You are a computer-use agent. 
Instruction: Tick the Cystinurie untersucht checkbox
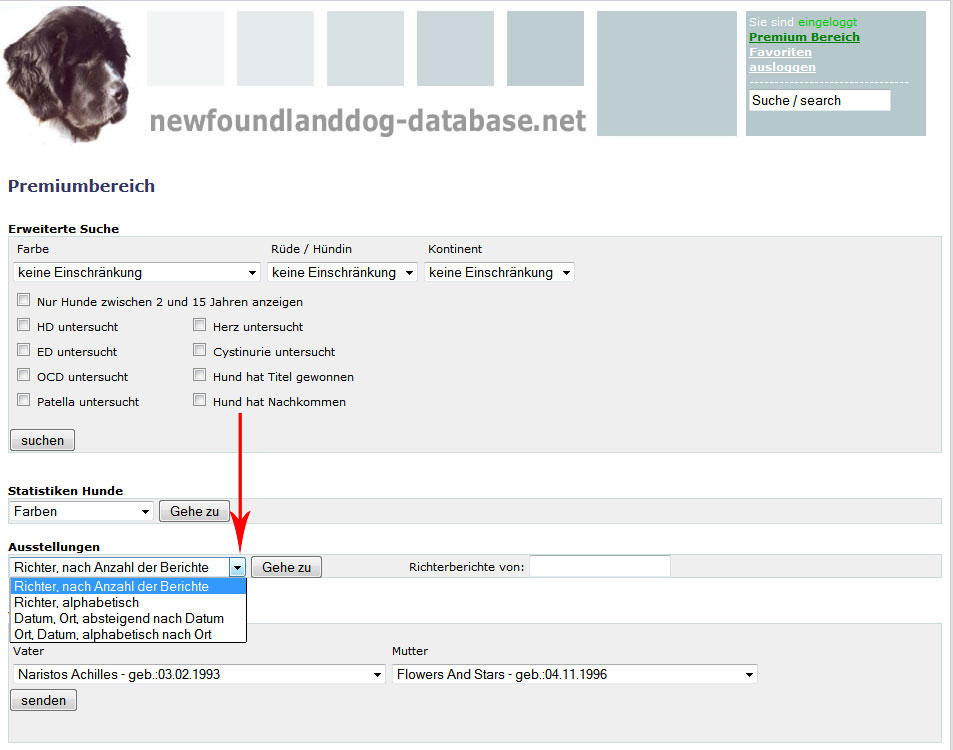[200, 351]
